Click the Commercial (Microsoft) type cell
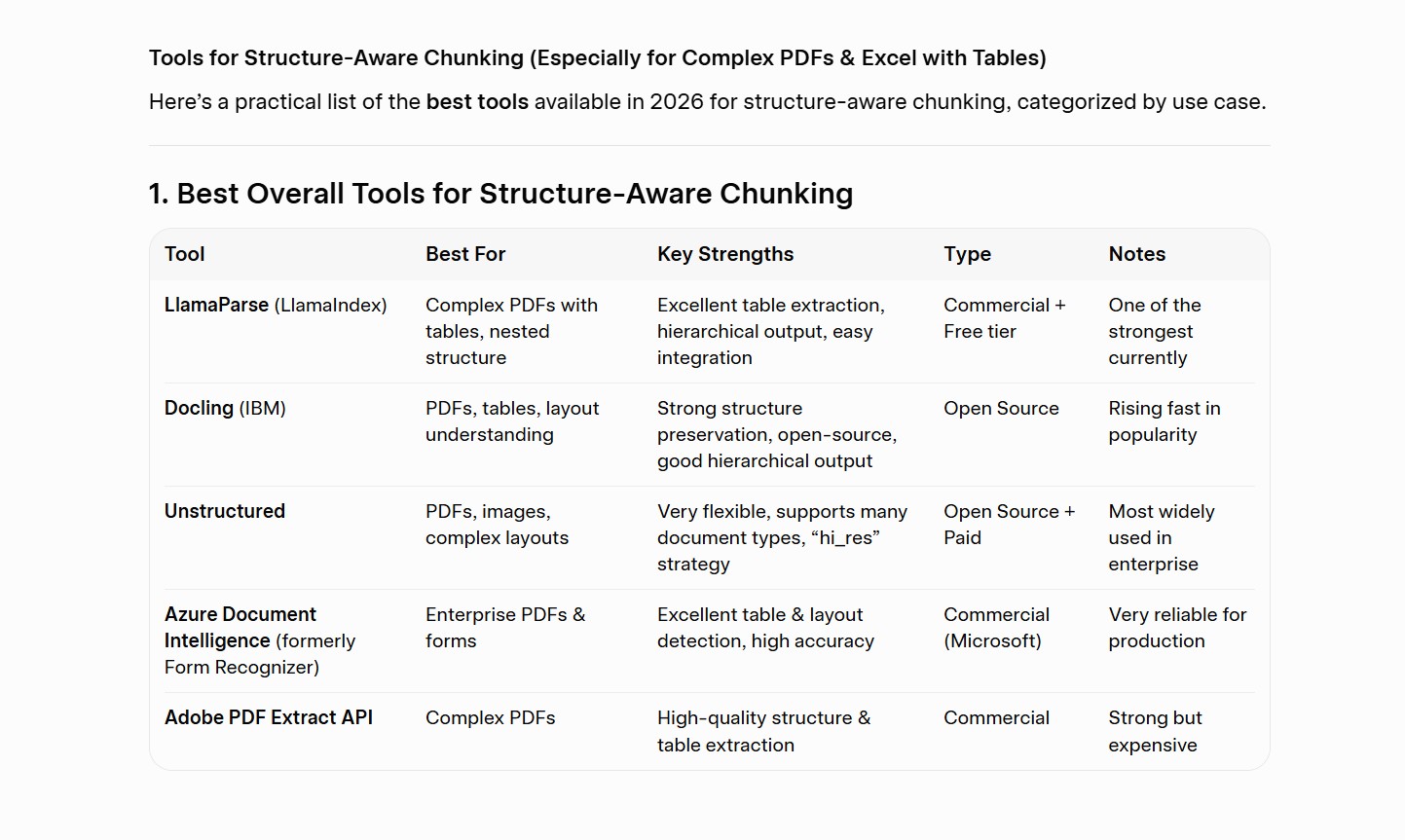Viewport: 1405px width, 840px height. (x=996, y=628)
